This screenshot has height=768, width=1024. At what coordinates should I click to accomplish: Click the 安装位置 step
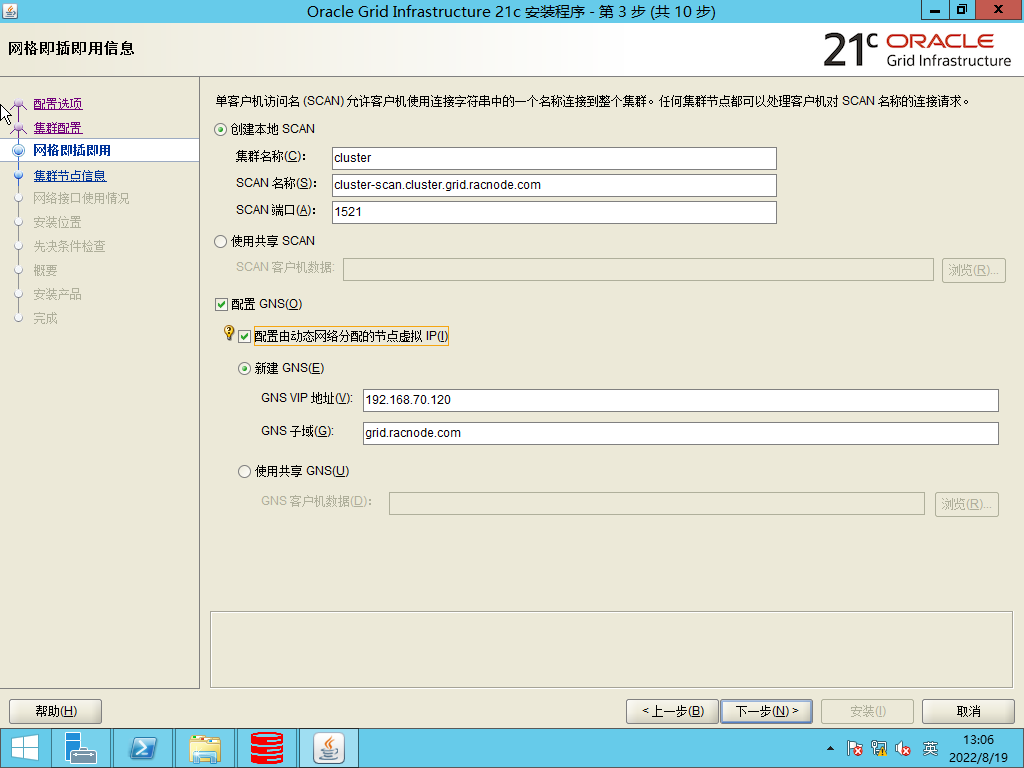click(x=57, y=222)
